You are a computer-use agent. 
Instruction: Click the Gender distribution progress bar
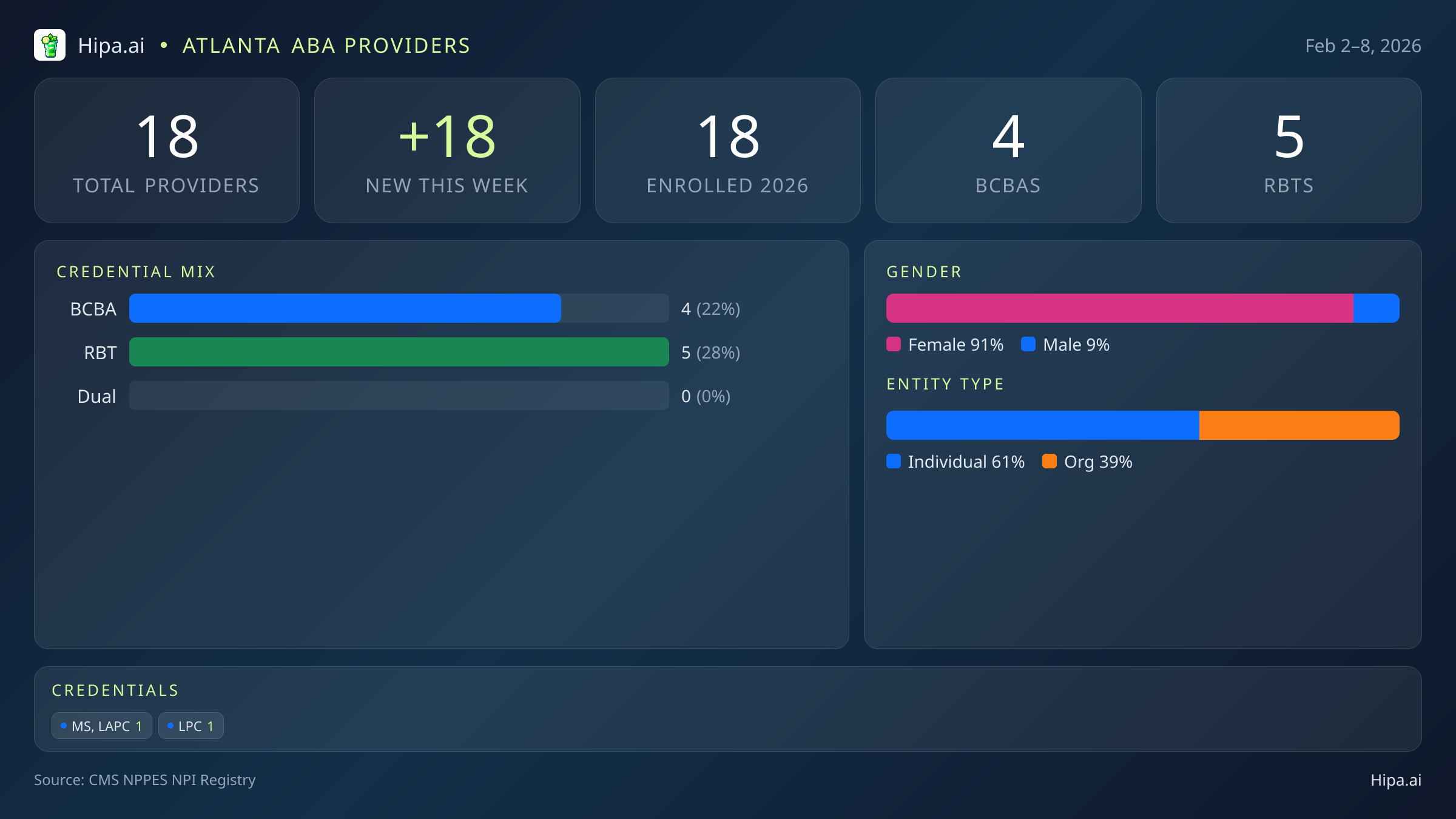1142,308
